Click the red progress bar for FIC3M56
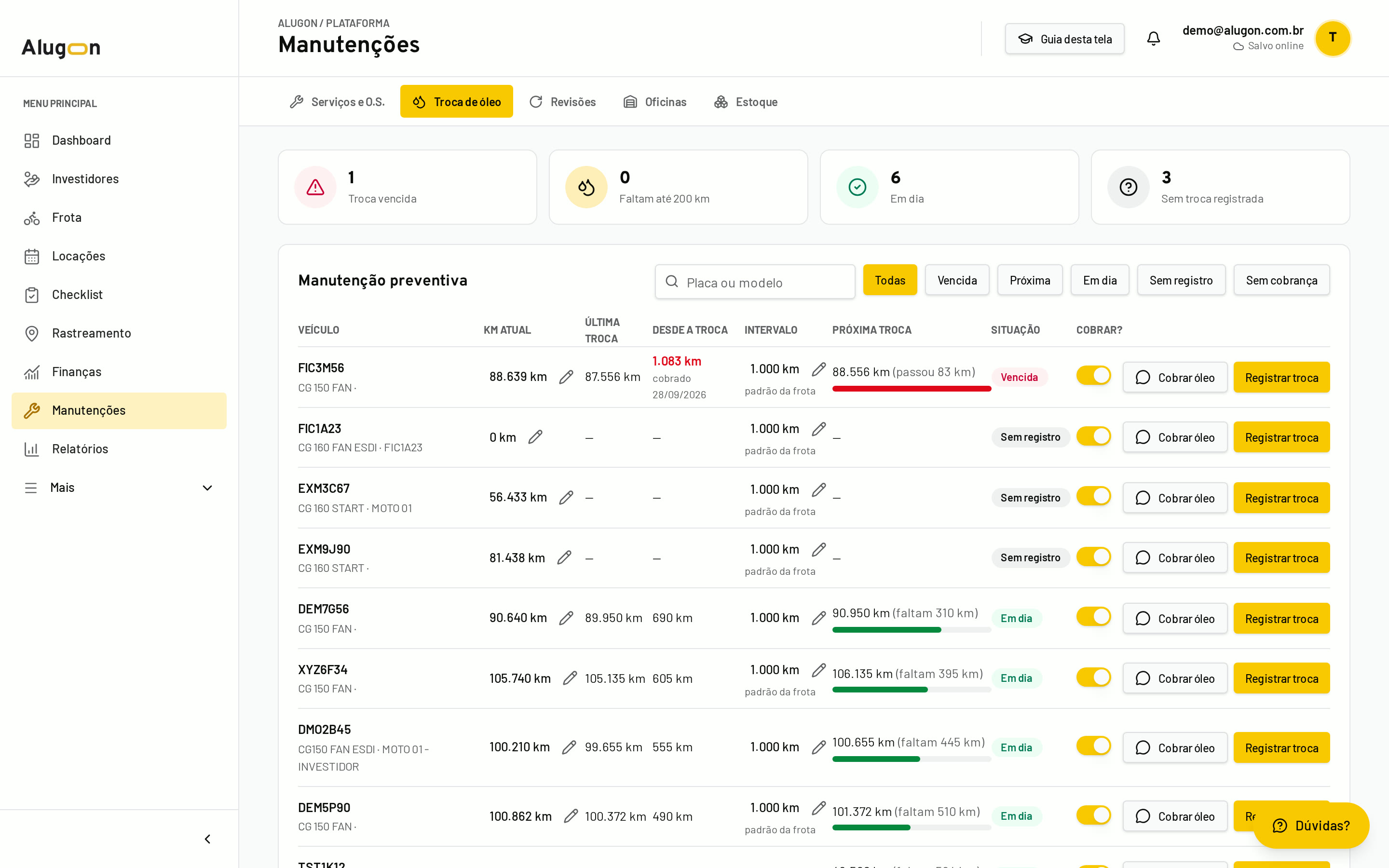 [912, 389]
